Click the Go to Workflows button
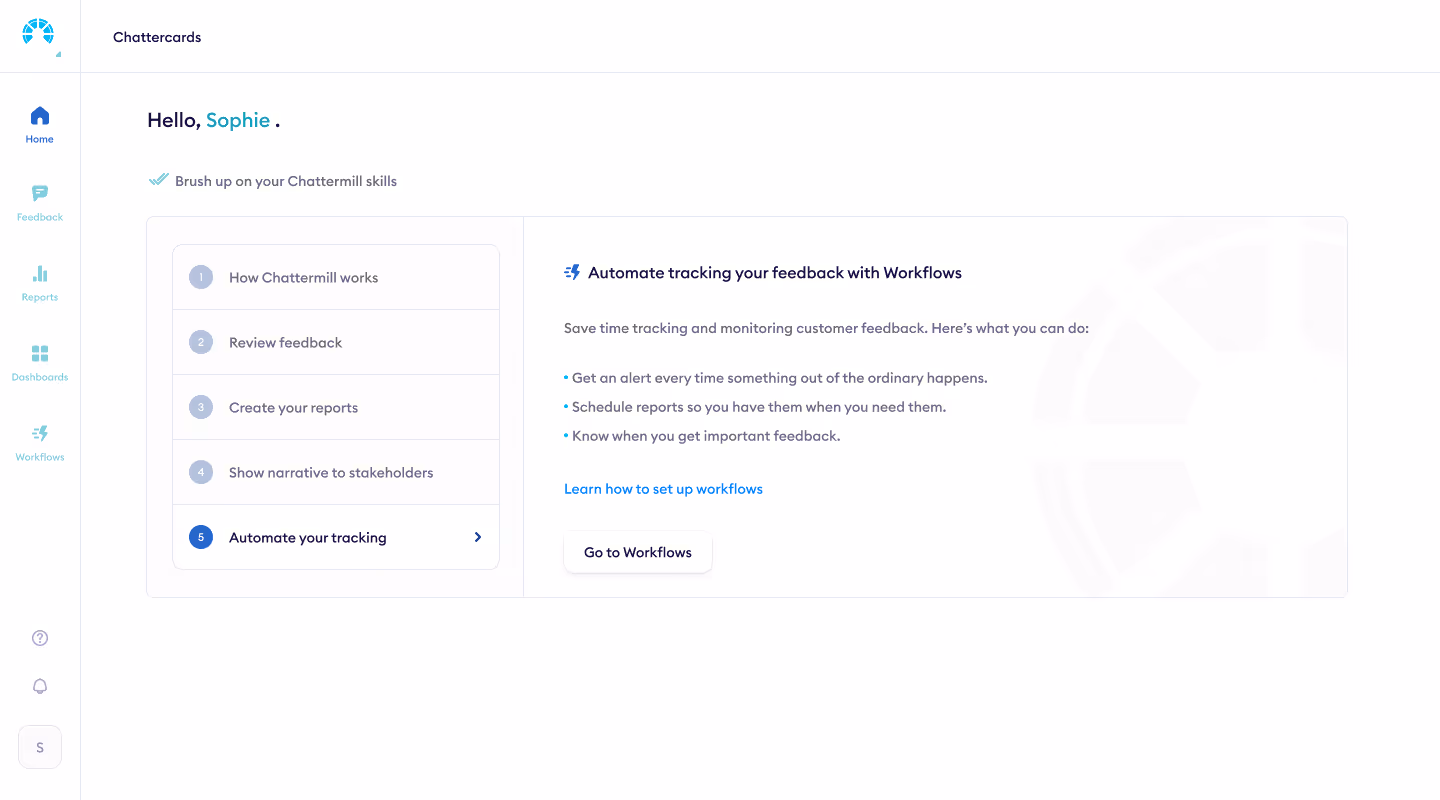Image resolution: width=1440 pixels, height=800 pixels. click(638, 552)
